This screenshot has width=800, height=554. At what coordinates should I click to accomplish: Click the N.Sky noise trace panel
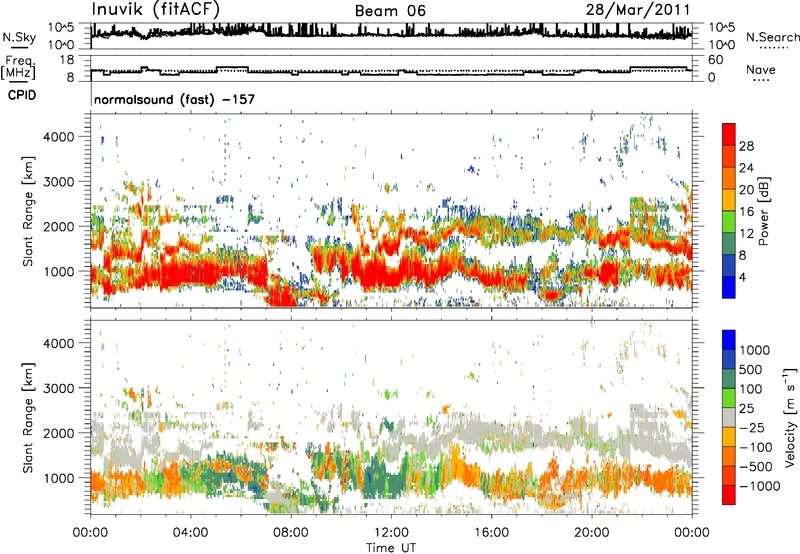391,36
